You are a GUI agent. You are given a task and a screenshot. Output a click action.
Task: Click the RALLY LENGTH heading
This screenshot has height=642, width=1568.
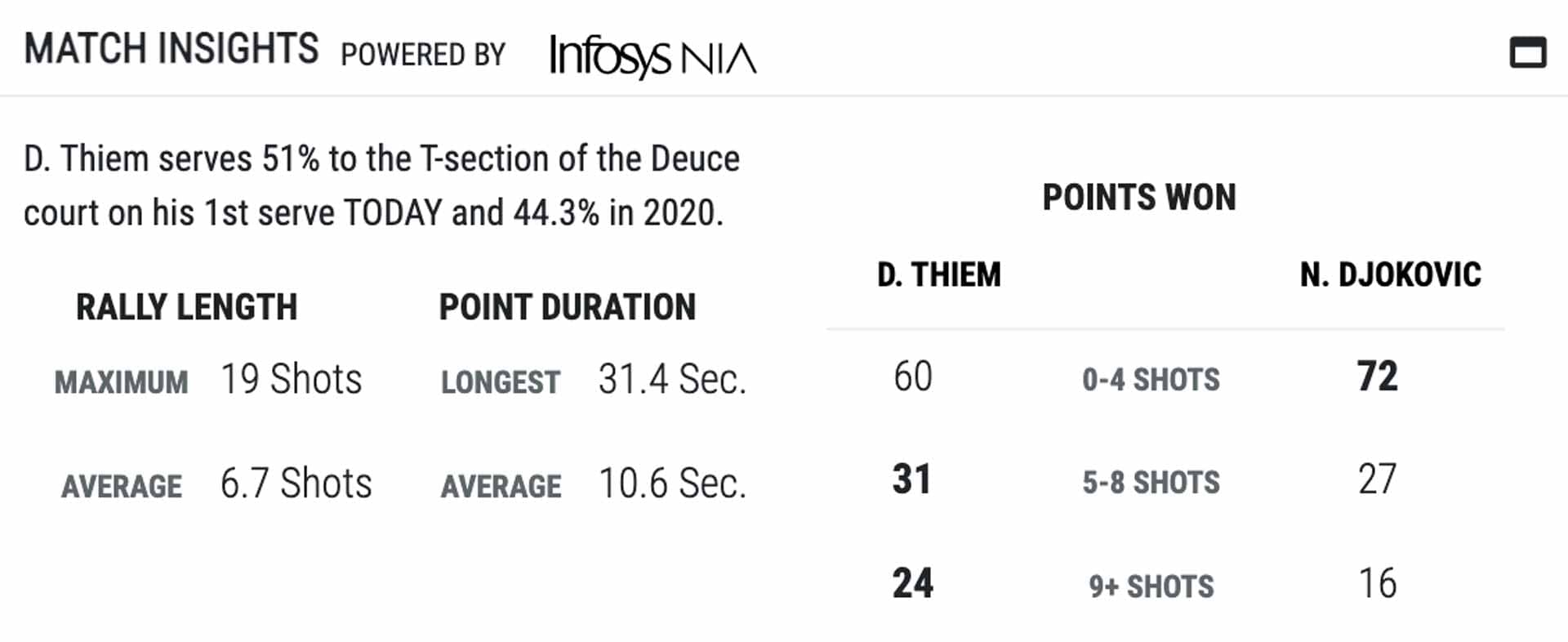(x=186, y=307)
